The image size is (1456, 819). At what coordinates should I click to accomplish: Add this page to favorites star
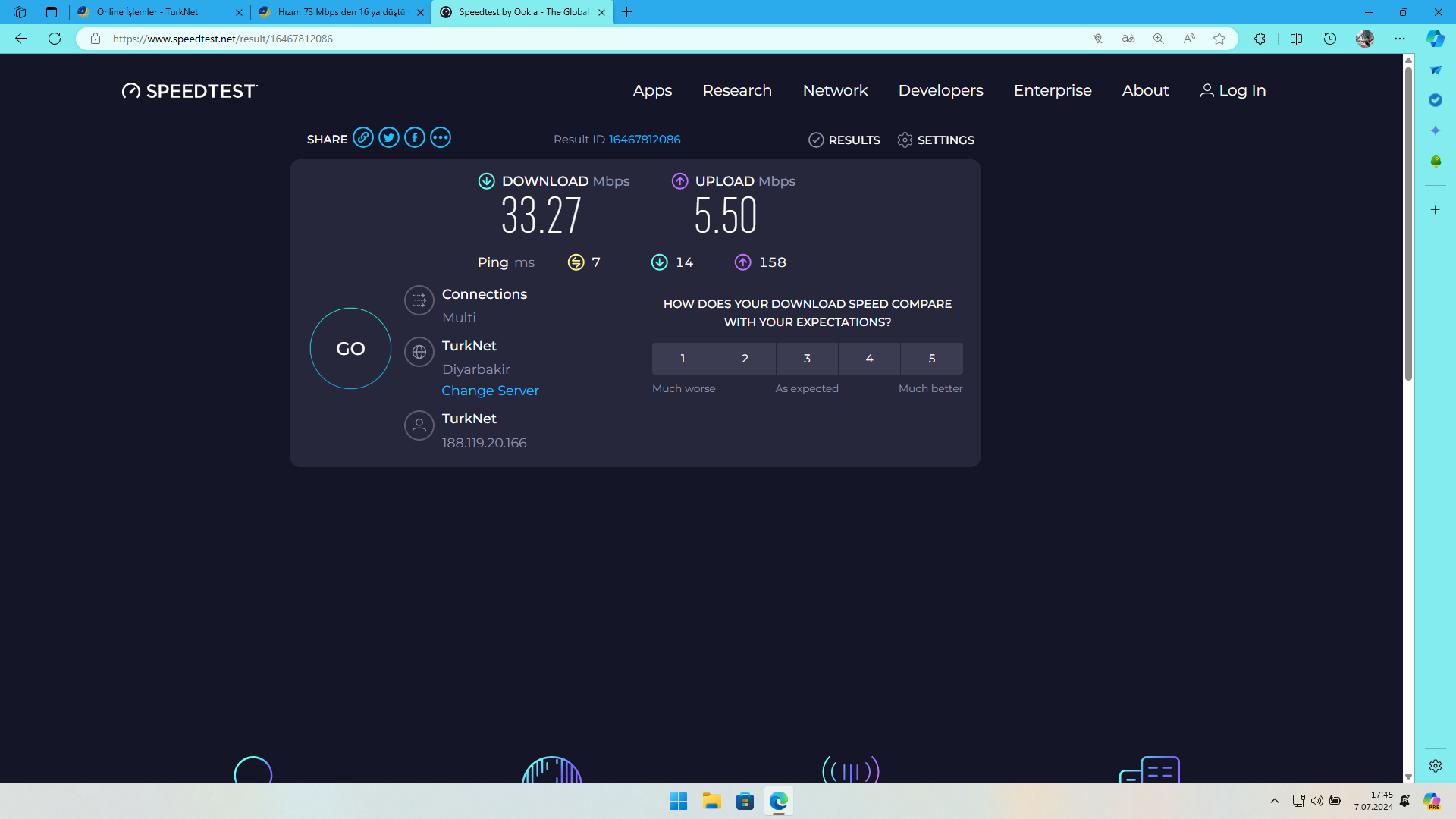1219,39
